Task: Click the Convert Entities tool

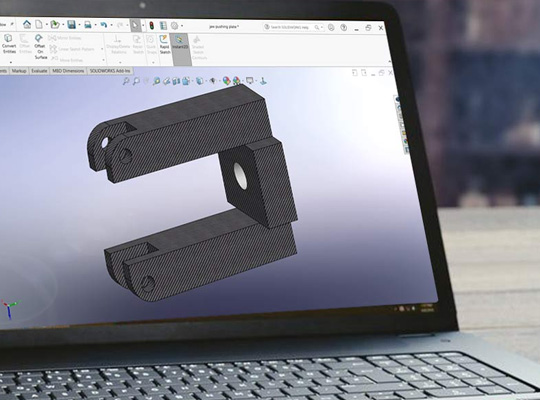Action: coord(9,44)
